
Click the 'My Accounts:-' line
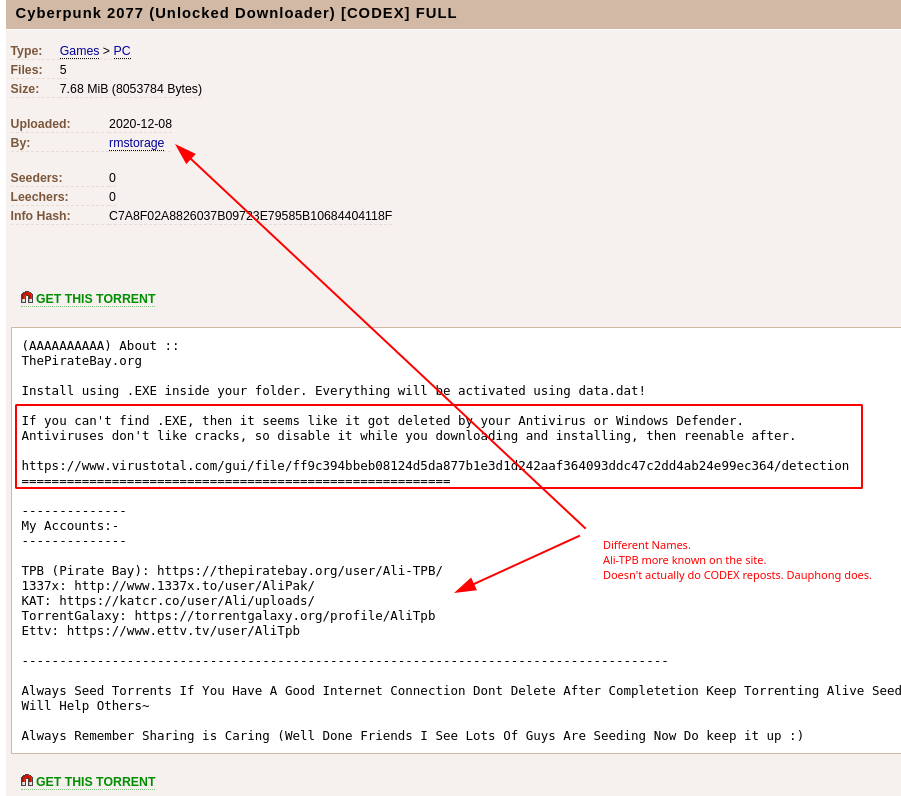[x=70, y=526]
